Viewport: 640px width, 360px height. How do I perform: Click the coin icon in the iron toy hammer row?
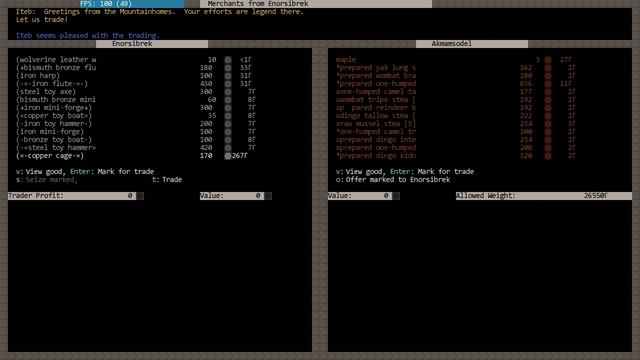click(x=228, y=124)
